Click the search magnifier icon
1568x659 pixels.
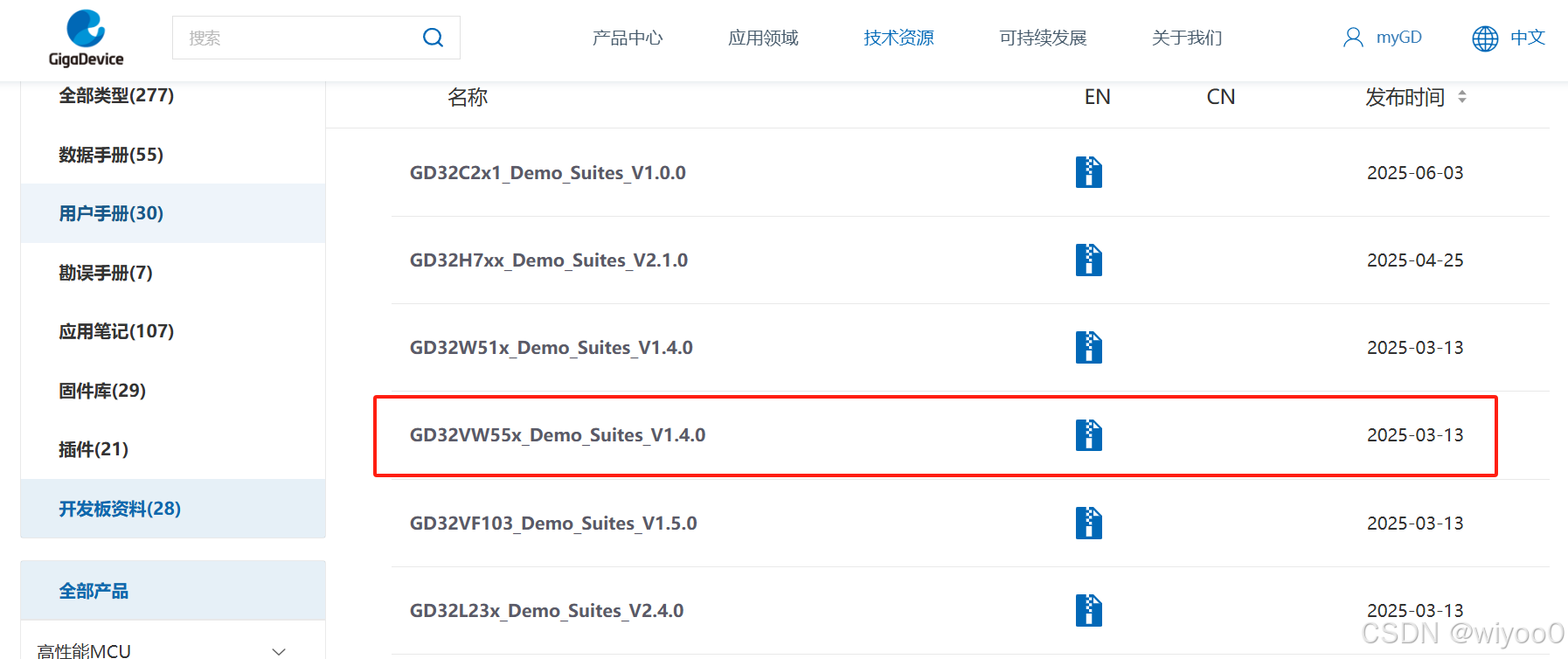point(433,38)
